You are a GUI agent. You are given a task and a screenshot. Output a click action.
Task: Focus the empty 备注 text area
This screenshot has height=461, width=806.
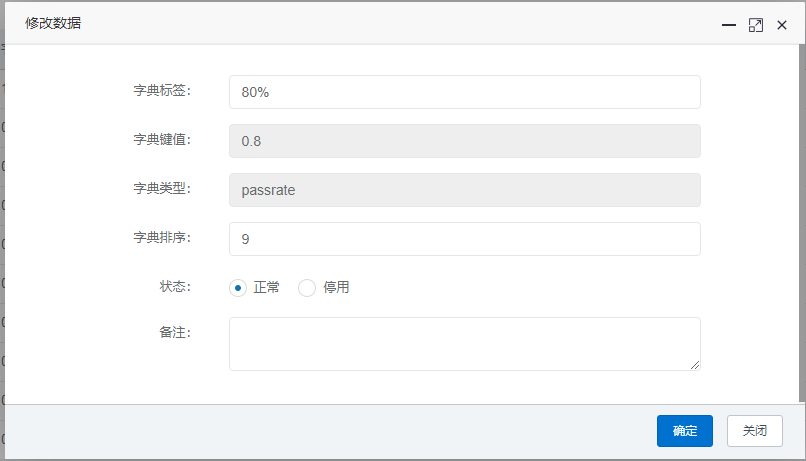(465, 344)
